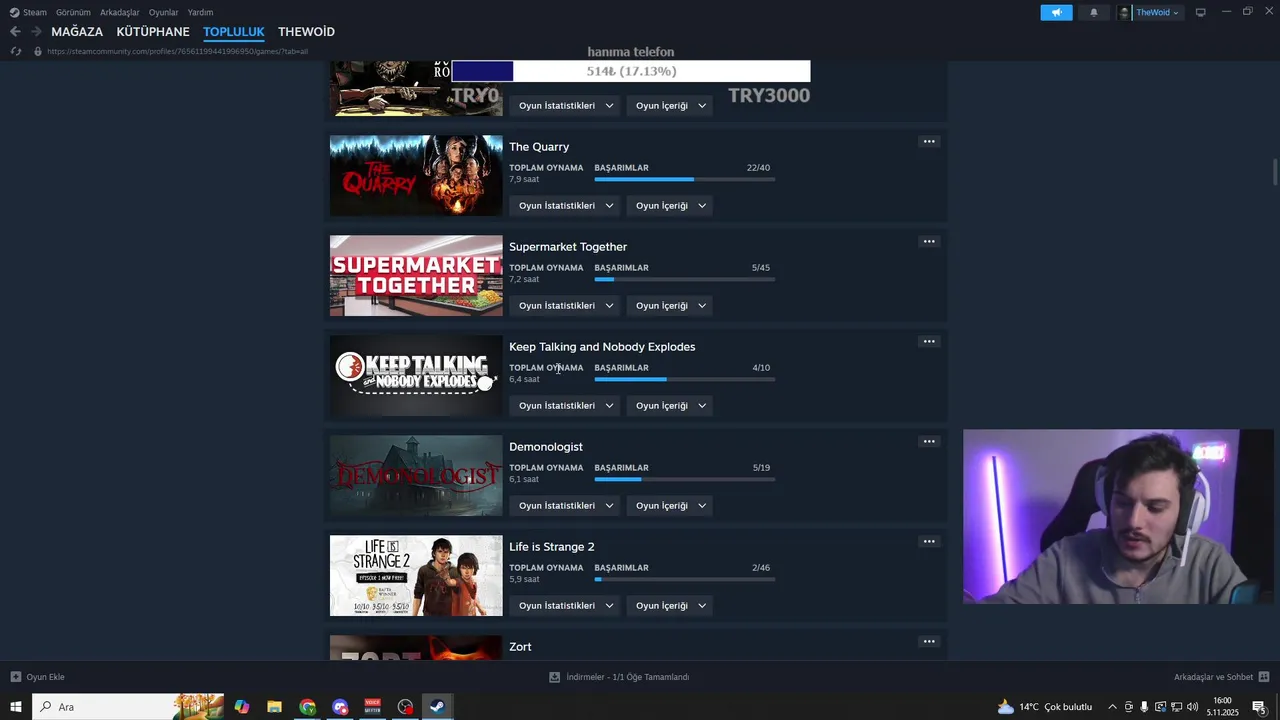Open Keep Talking and Nobody Explodes title
The width and height of the screenshot is (1280, 720).
click(x=602, y=347)
